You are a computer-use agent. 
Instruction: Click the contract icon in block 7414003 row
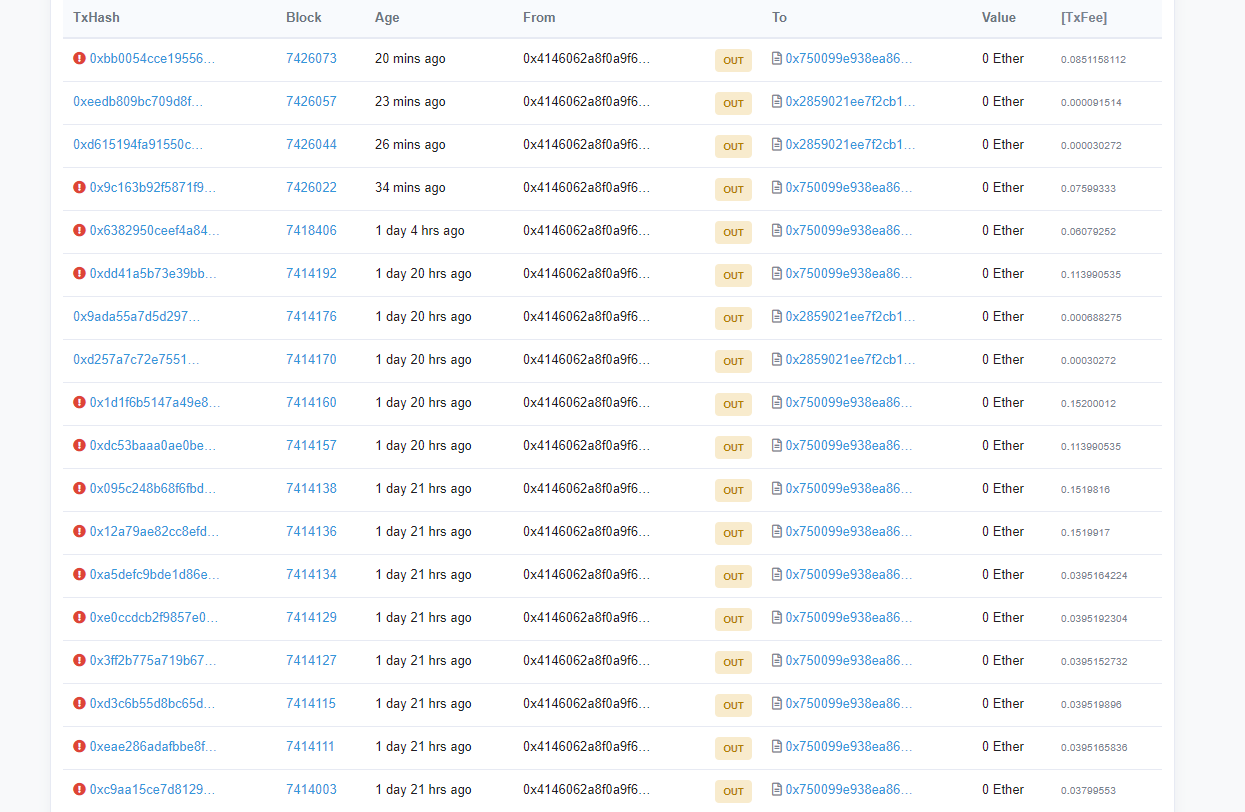pyautogui.click(x=777, y=789)
